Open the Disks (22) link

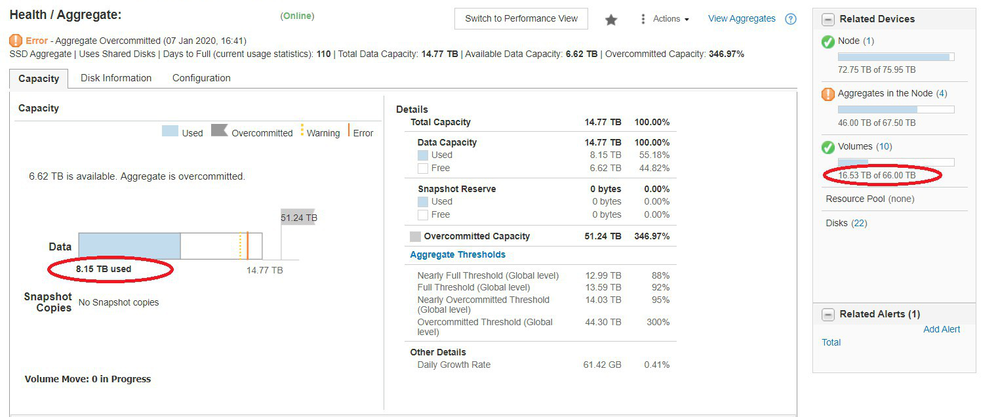846,223
